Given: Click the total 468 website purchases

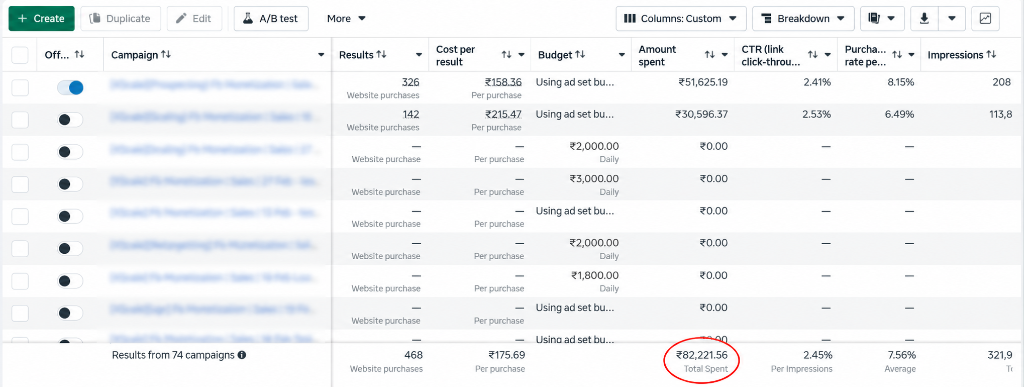Looking at the screenshot, I should click(413, 356).
